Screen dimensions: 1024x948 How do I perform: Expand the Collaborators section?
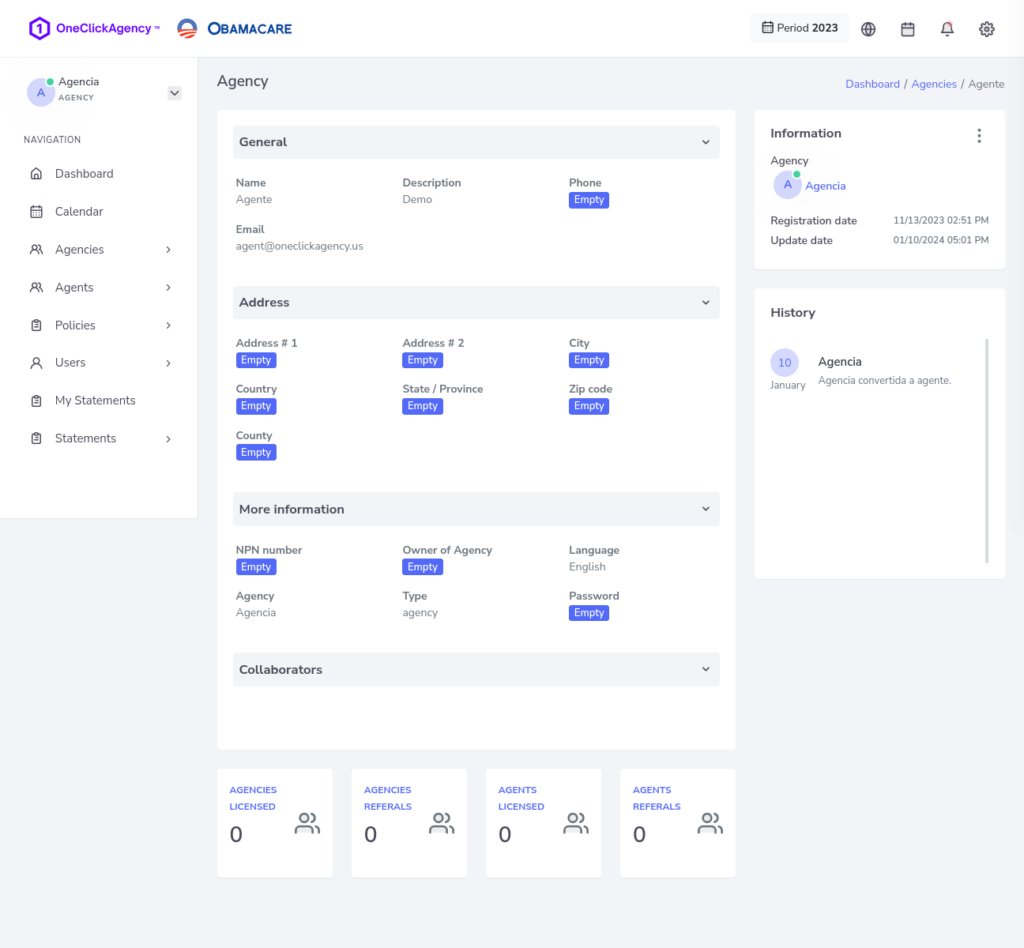[x=705, y=670]
